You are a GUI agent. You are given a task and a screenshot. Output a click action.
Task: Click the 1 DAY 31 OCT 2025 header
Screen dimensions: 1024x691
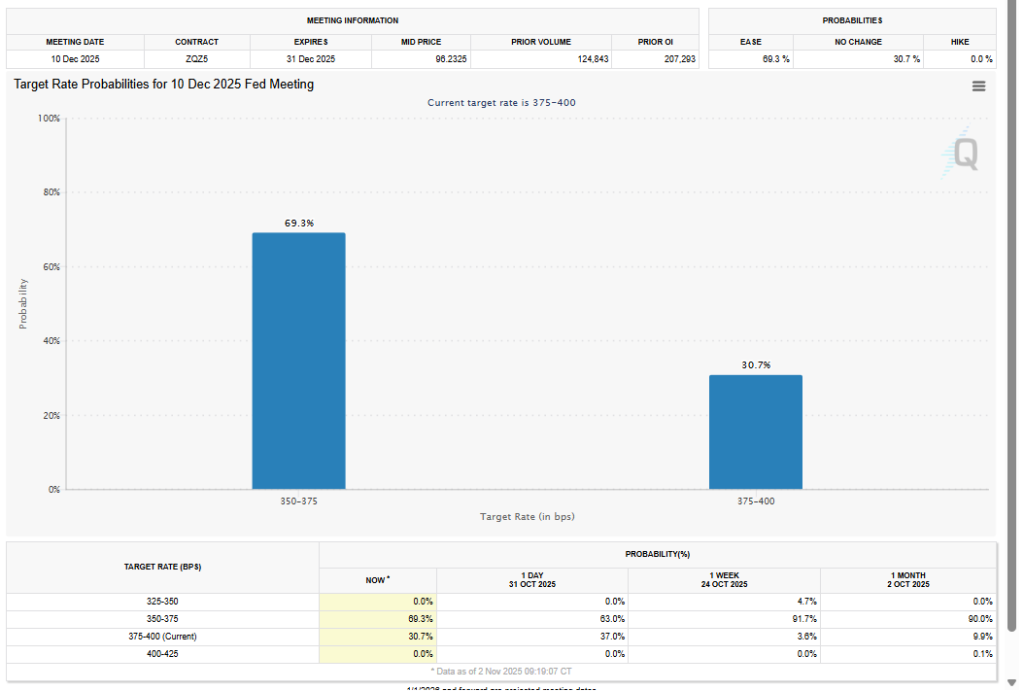532,580
